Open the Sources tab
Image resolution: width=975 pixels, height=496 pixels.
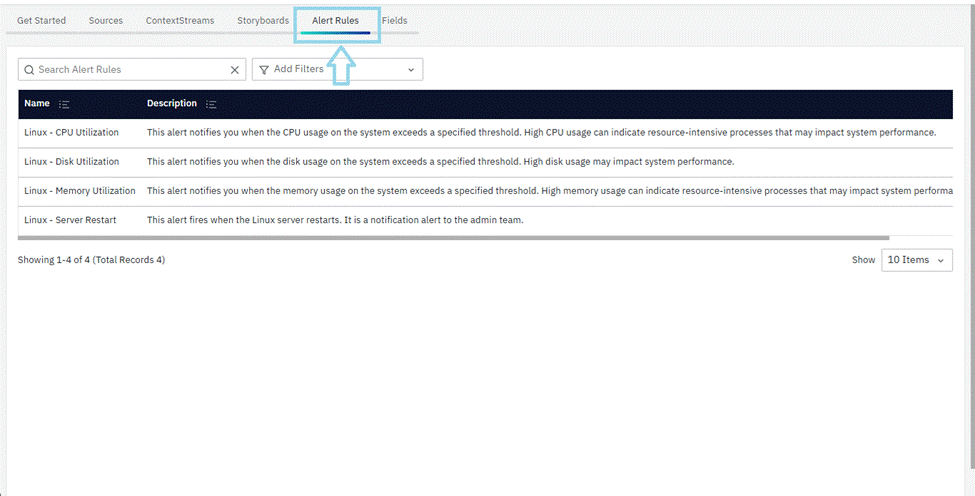(x=106, y=21)
